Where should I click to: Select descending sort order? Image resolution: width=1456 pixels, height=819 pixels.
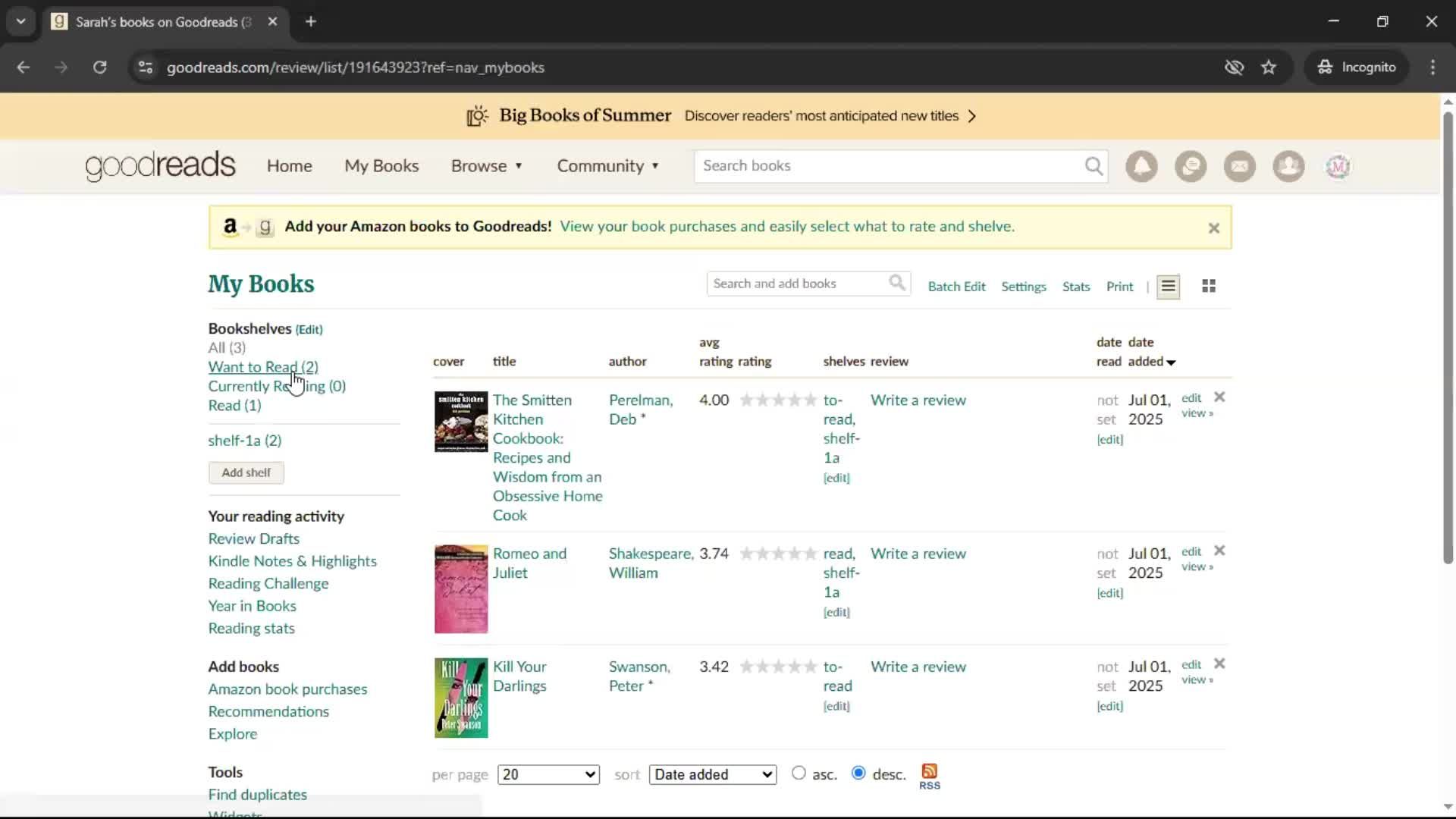pos(858,773)
